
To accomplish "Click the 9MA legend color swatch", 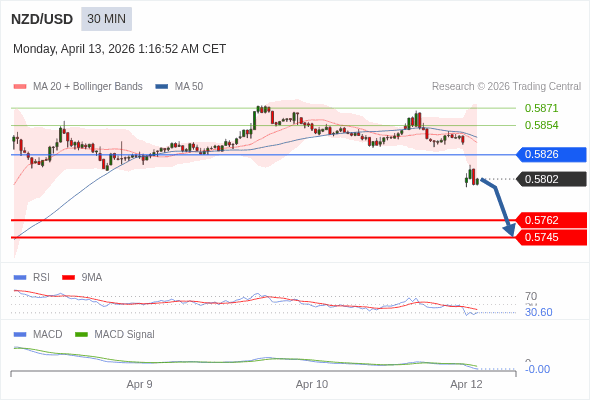I will pos(68,278).
